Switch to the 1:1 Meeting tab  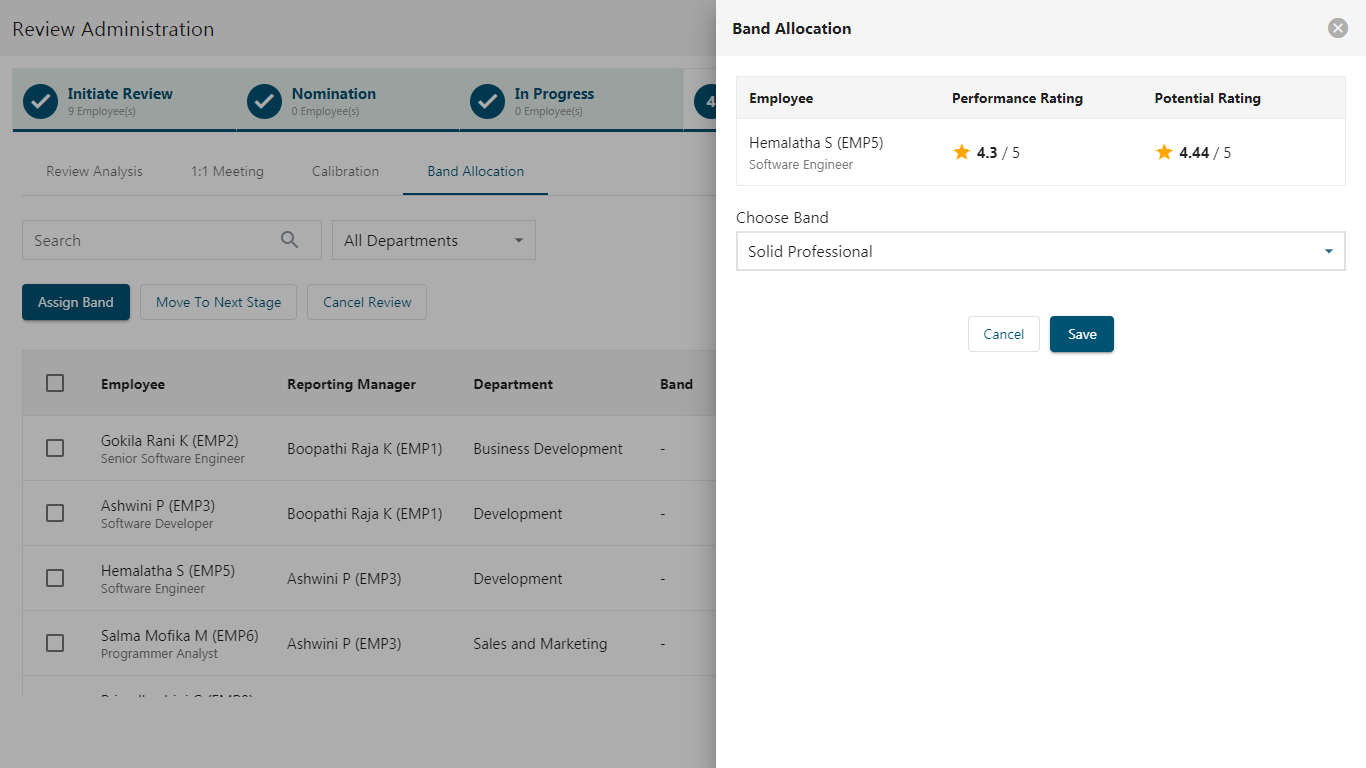point(227,171)
